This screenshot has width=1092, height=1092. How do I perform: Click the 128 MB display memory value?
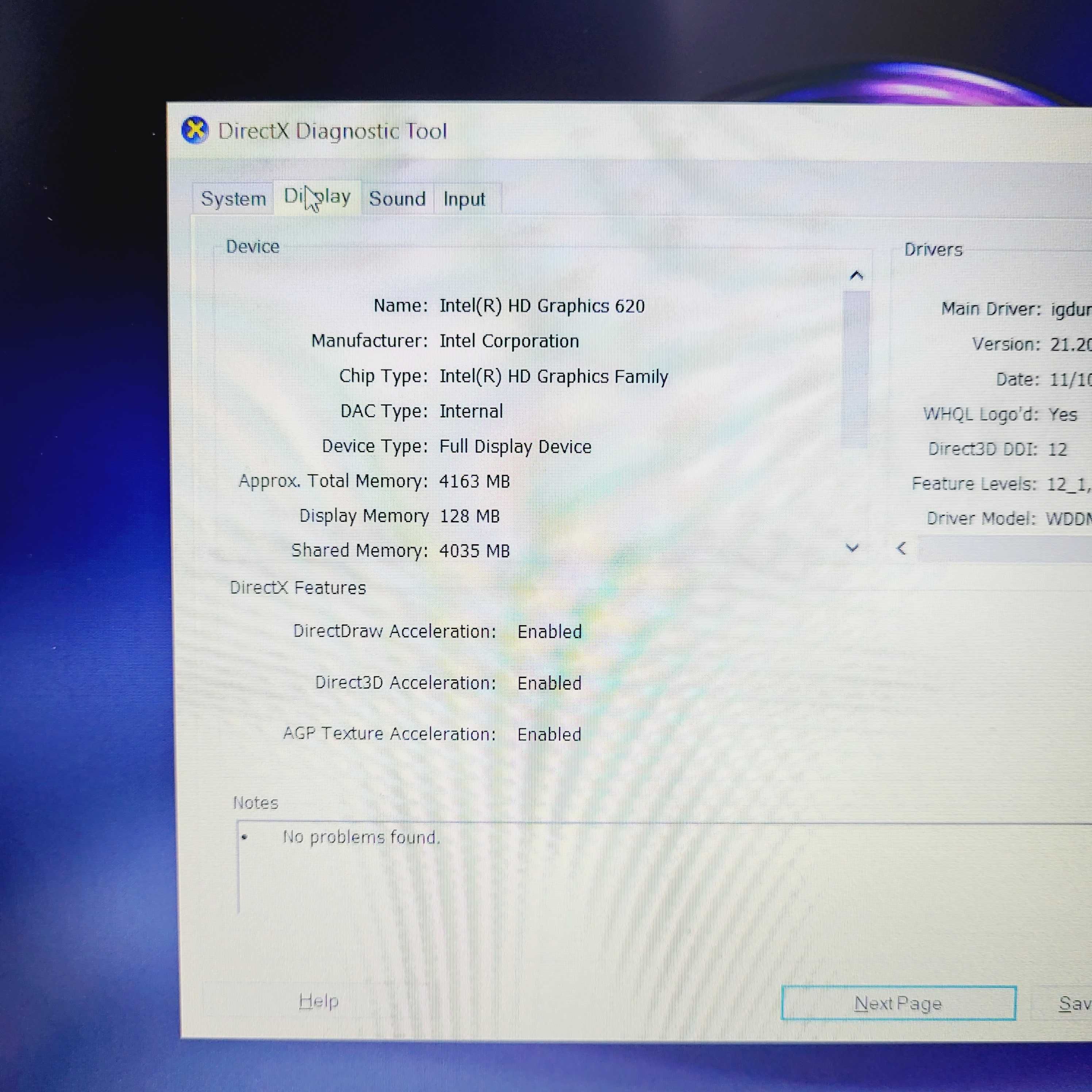click(x=470, y=516)
